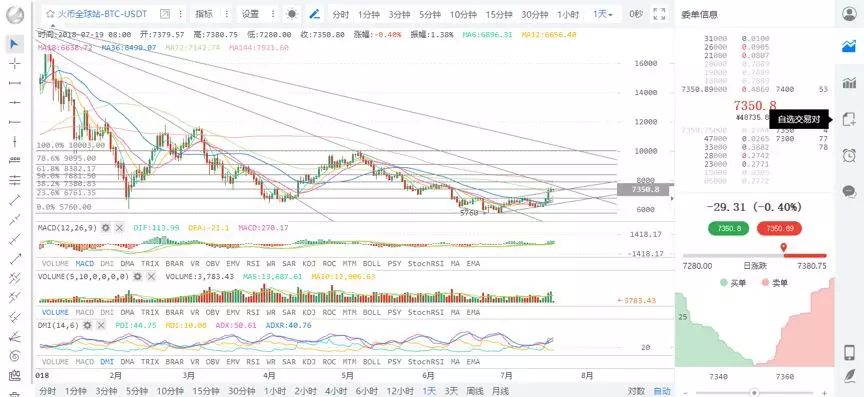Open the 设置 settings menu
This screenshot has width=864, height=397.
(x=250, y=14)
